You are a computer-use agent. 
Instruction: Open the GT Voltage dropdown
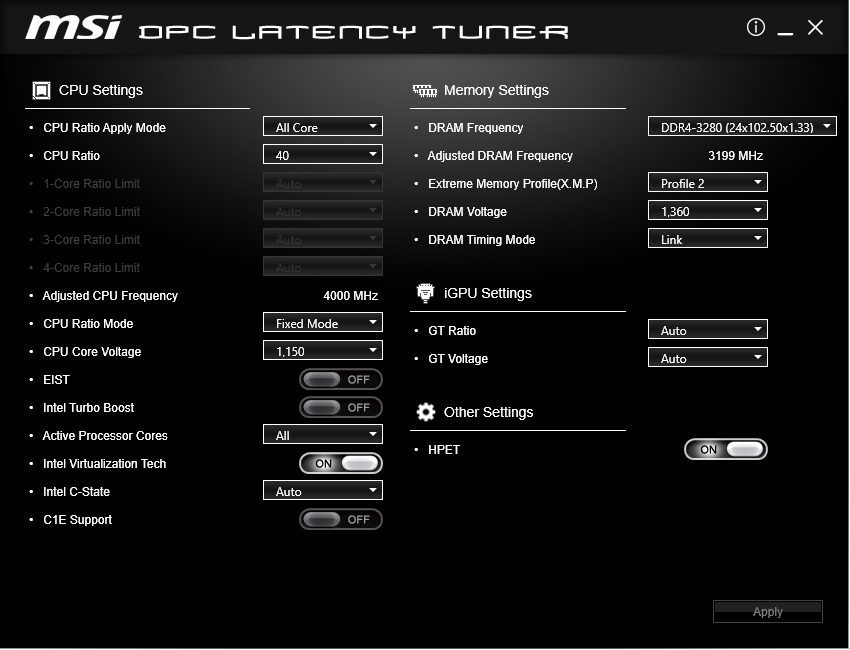[708, 358]
